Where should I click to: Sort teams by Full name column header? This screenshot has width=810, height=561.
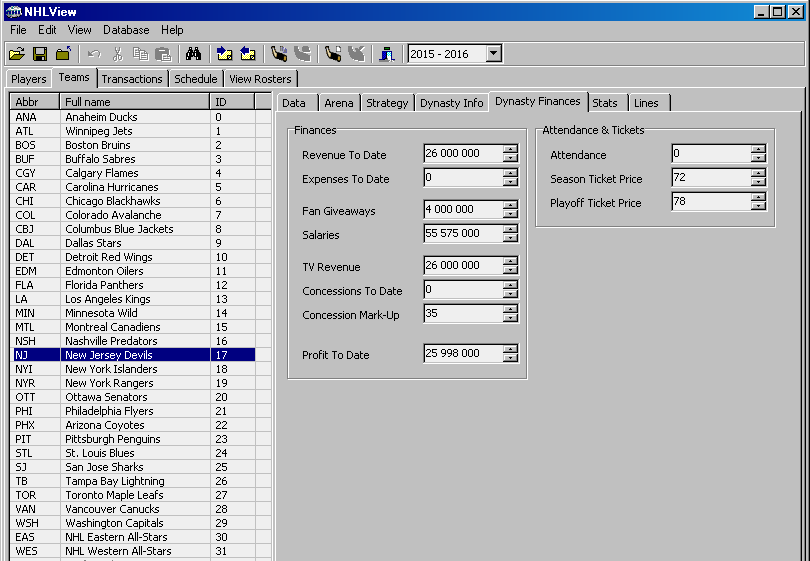134,102
